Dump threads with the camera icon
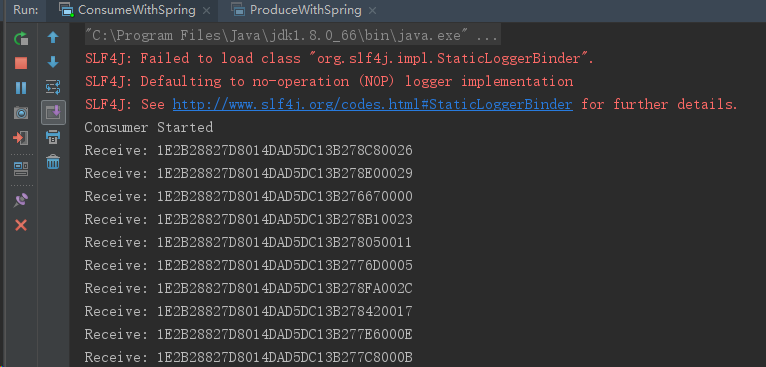This screenshot has width=766, height=367. pos(21,113)
